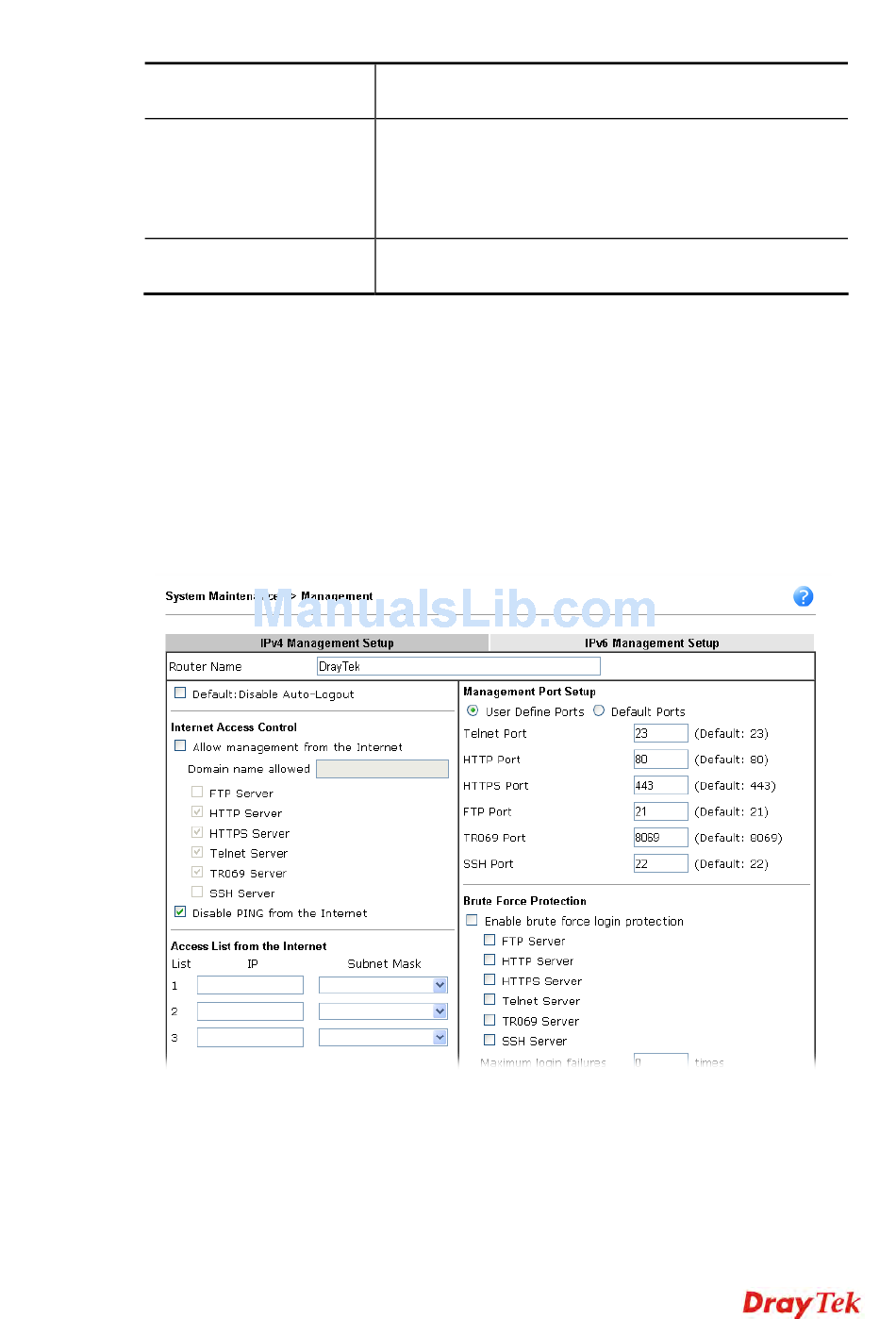896x1319 pixels.
Task: Check Brute Force Protection SSH Server box
Action: pyautogui.click(x=489, y=1040)
